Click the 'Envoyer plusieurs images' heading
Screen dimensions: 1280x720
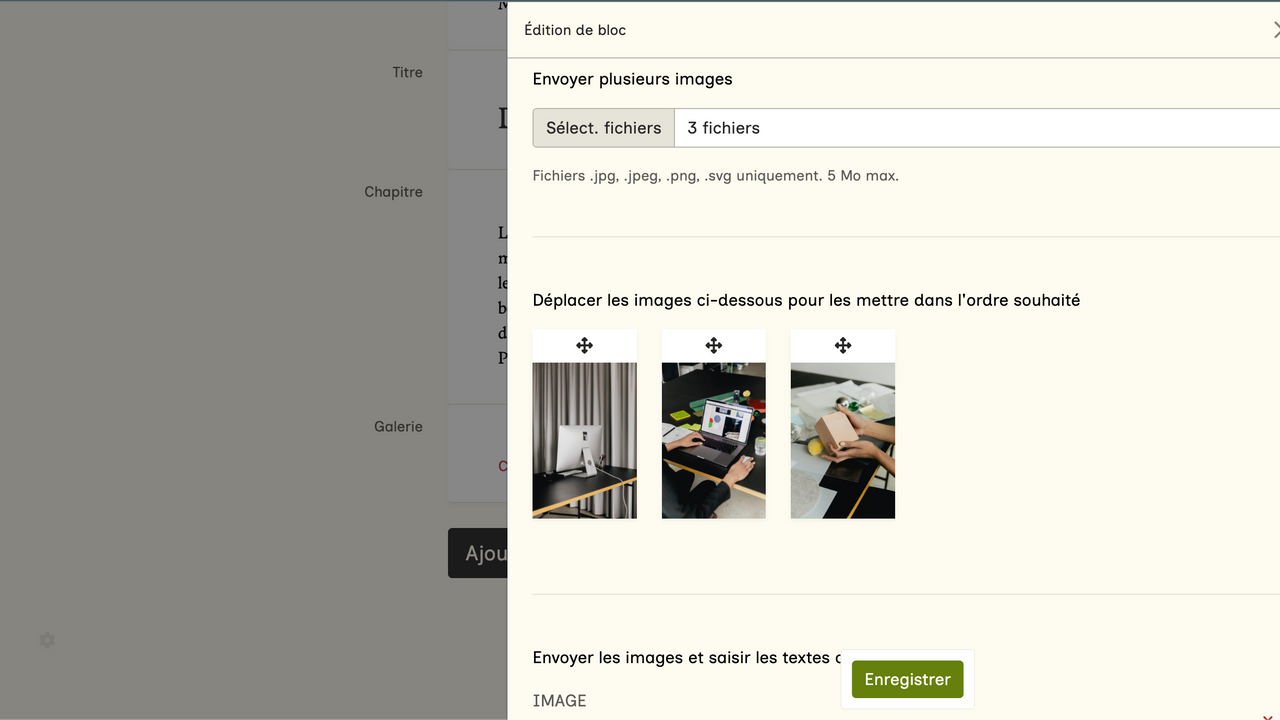632,79
